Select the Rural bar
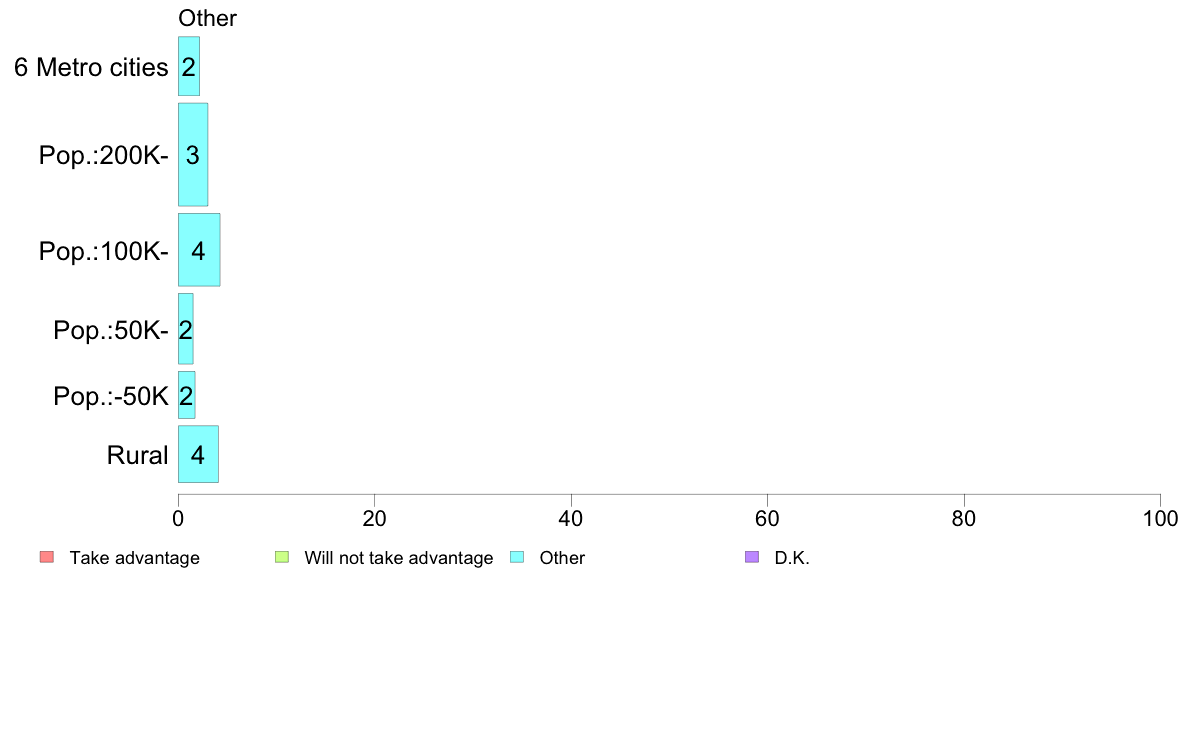 point(199,454)
